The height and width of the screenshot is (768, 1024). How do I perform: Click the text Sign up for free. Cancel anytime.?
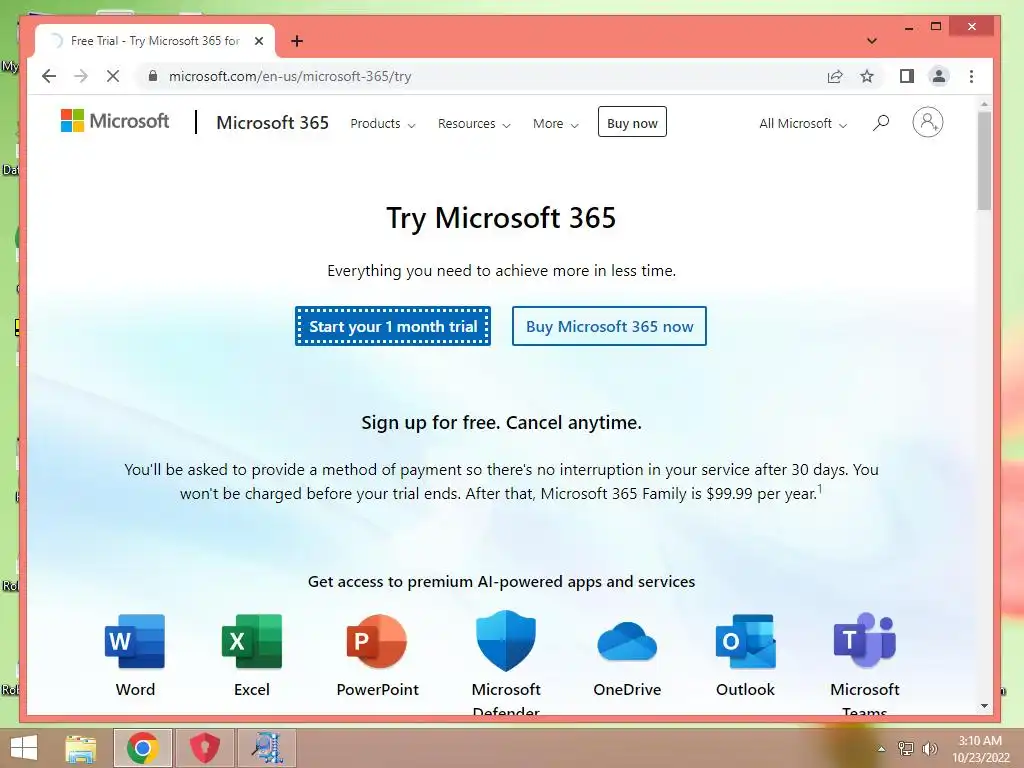coord(502,423)
